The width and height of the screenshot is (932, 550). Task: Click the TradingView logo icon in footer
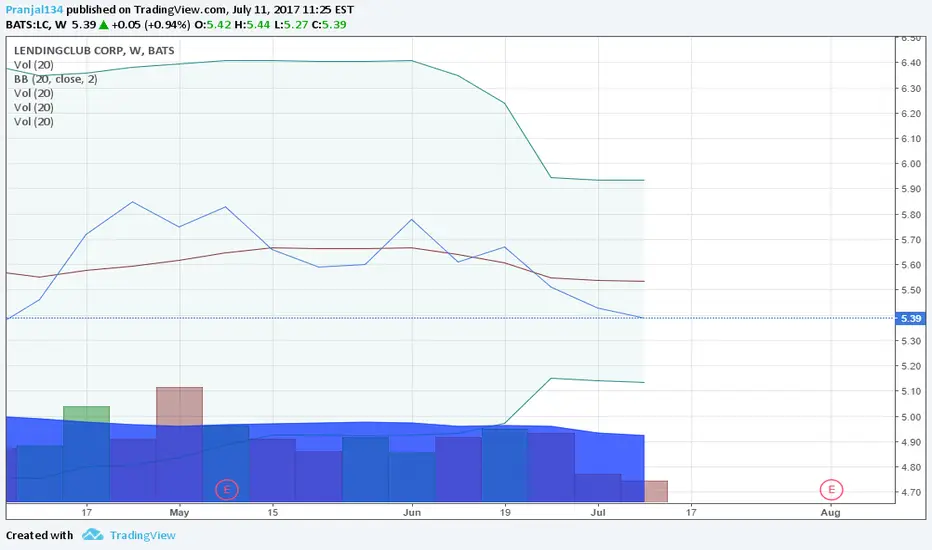click(x=93, y=535)
